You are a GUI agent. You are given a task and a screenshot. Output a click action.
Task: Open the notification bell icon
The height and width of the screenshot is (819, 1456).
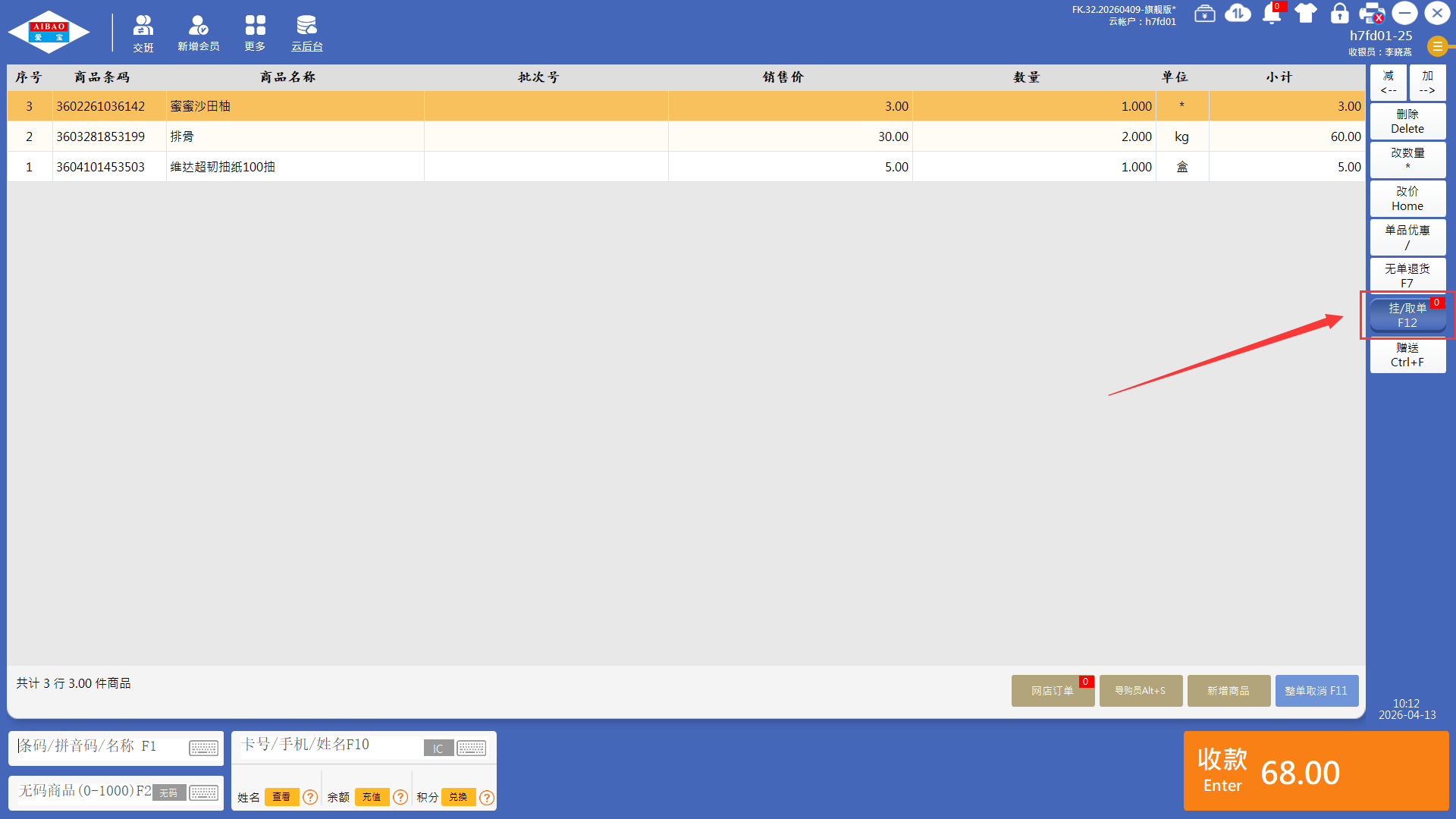click(x=1272, y=14)
